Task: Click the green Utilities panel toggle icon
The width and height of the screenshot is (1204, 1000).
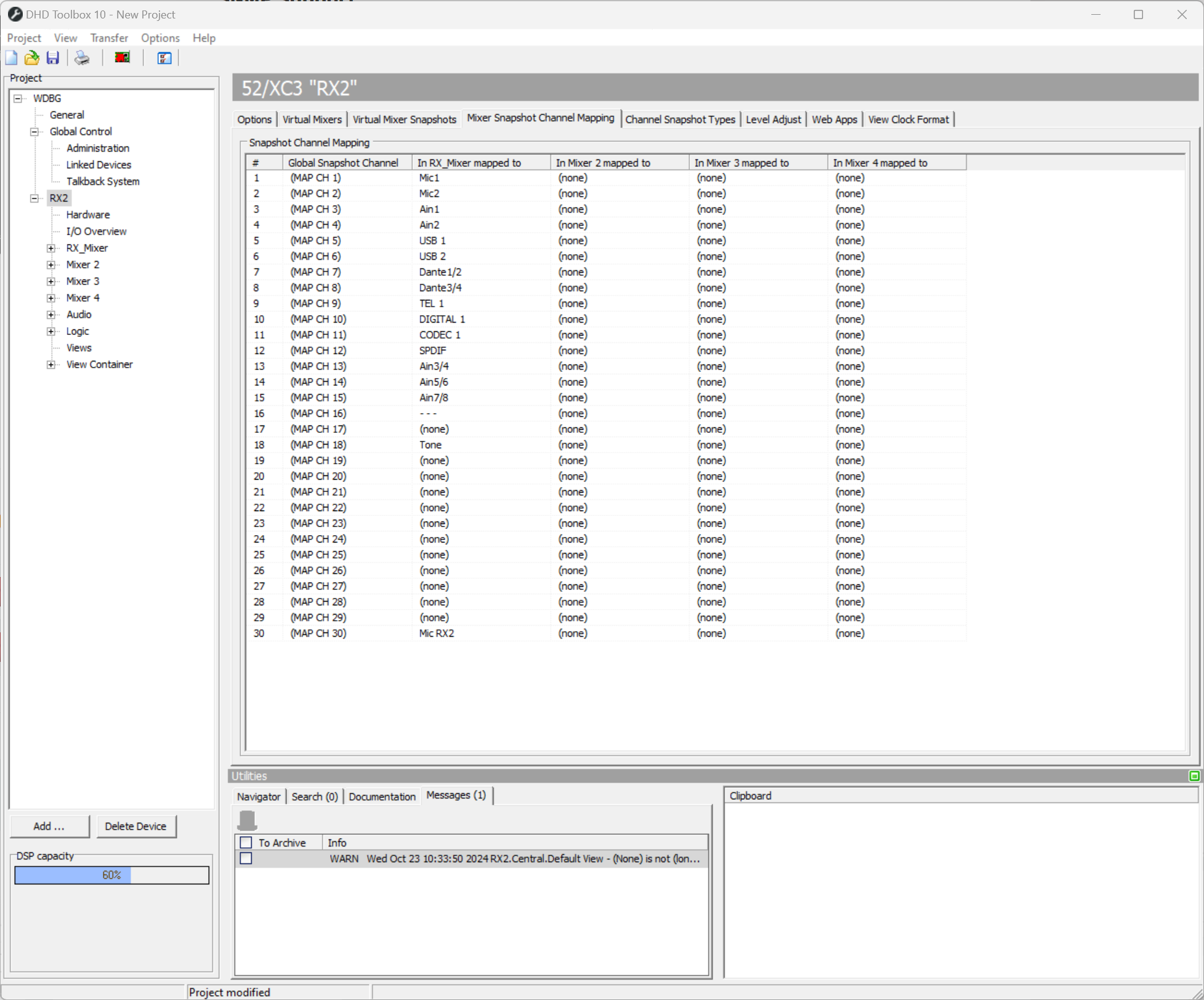Action: coord(1194,776)
